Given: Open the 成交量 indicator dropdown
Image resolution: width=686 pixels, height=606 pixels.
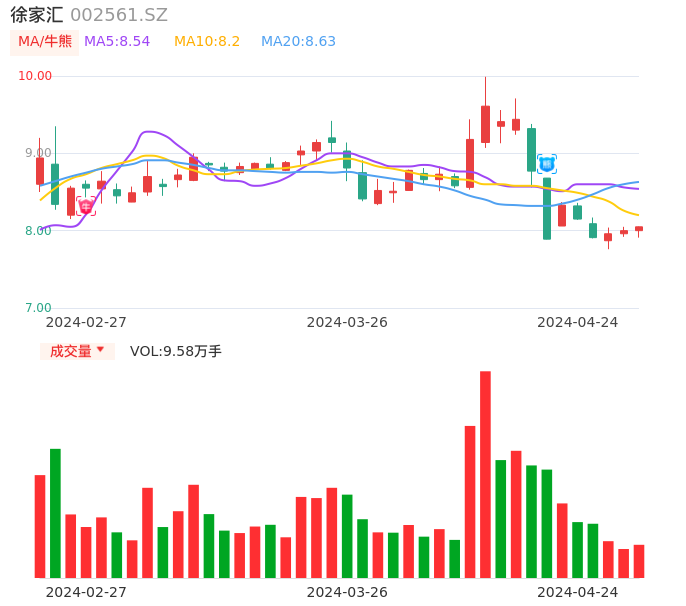Looking at the screenshot, I should 77,351.
